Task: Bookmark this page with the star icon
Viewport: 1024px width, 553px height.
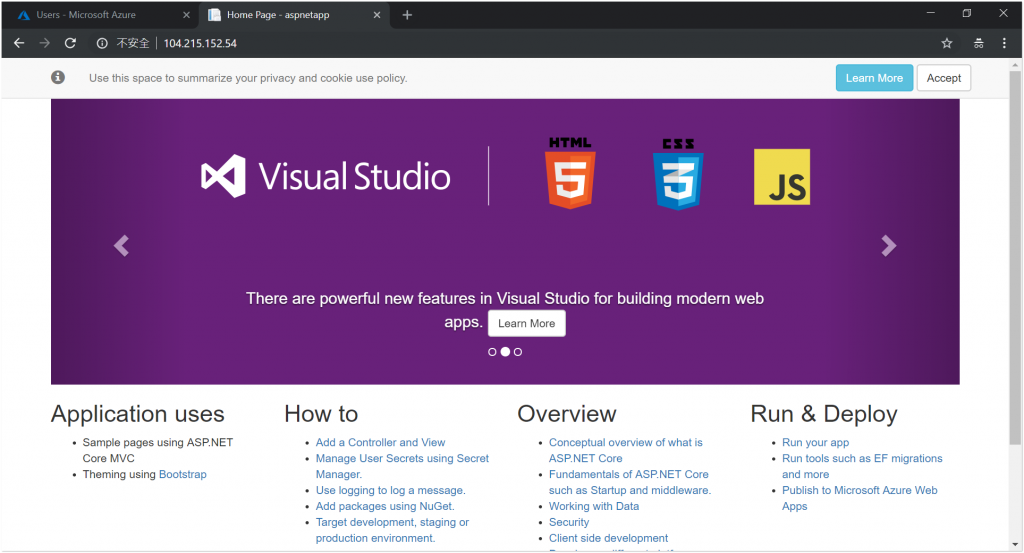Action: 946,43
